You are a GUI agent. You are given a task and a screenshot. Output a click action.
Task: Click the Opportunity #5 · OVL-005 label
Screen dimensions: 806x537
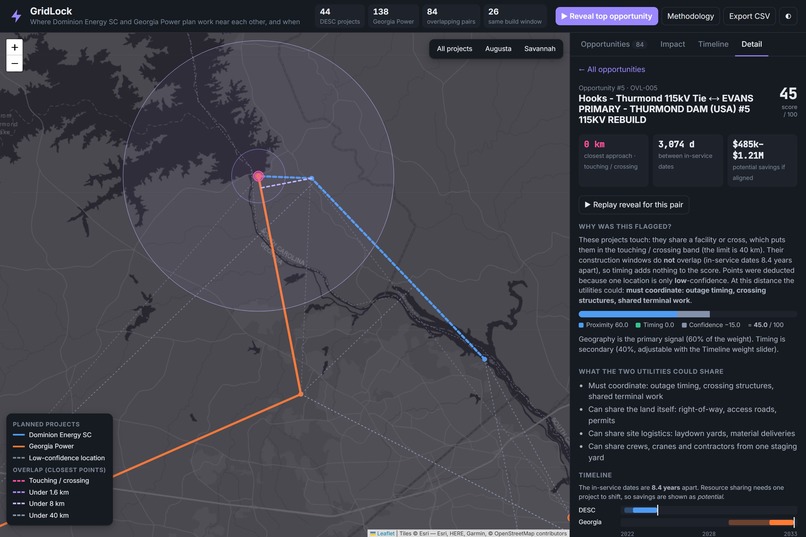617,88
